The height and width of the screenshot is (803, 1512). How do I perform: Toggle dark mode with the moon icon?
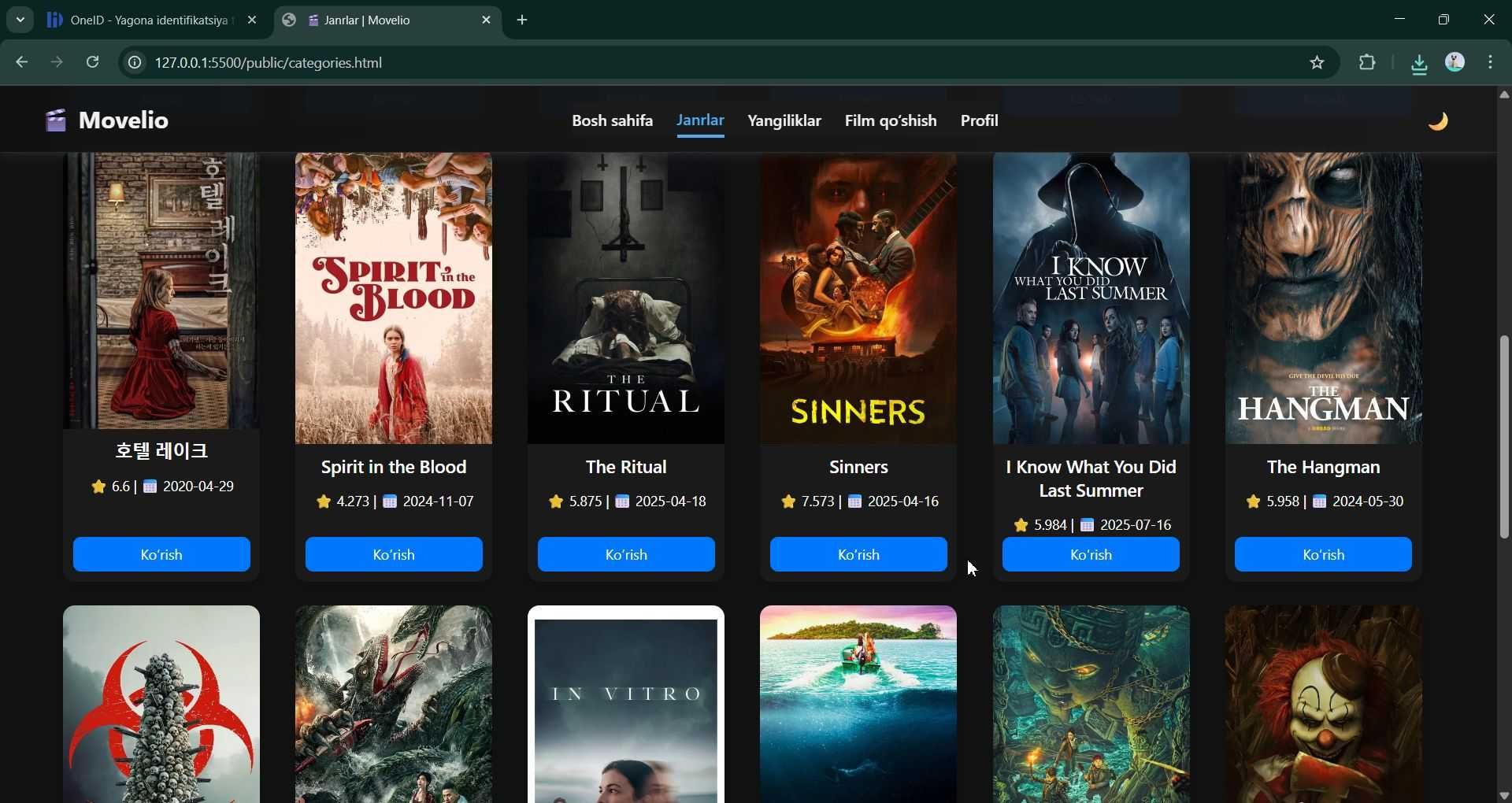(1438, 120)
